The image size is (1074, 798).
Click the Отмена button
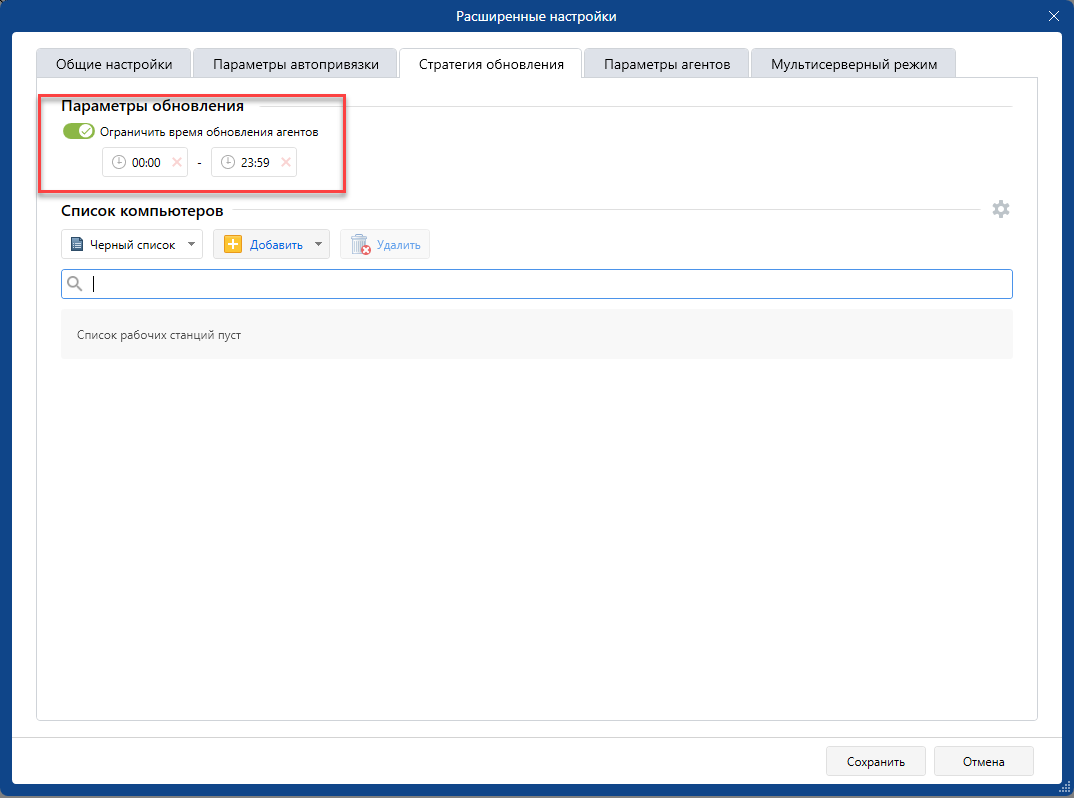(983, 761)
